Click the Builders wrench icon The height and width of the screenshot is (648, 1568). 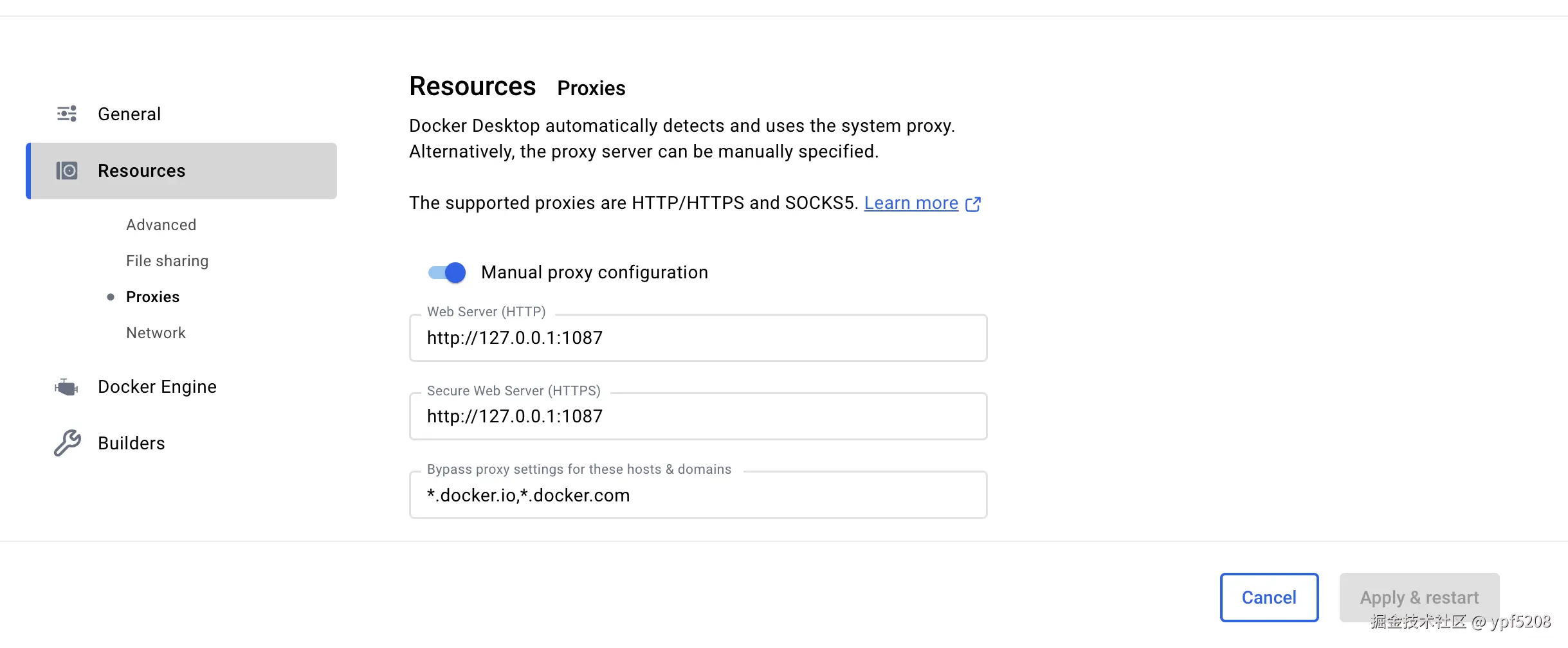[67, 443]
